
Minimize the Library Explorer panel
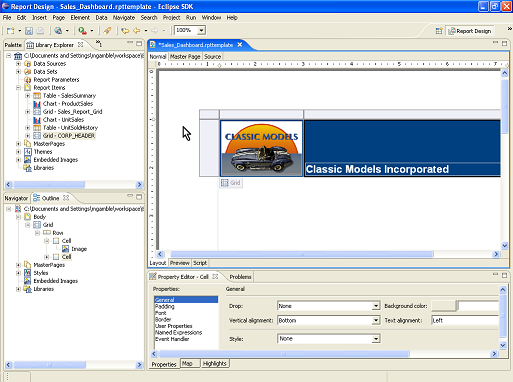pos(130,43)
